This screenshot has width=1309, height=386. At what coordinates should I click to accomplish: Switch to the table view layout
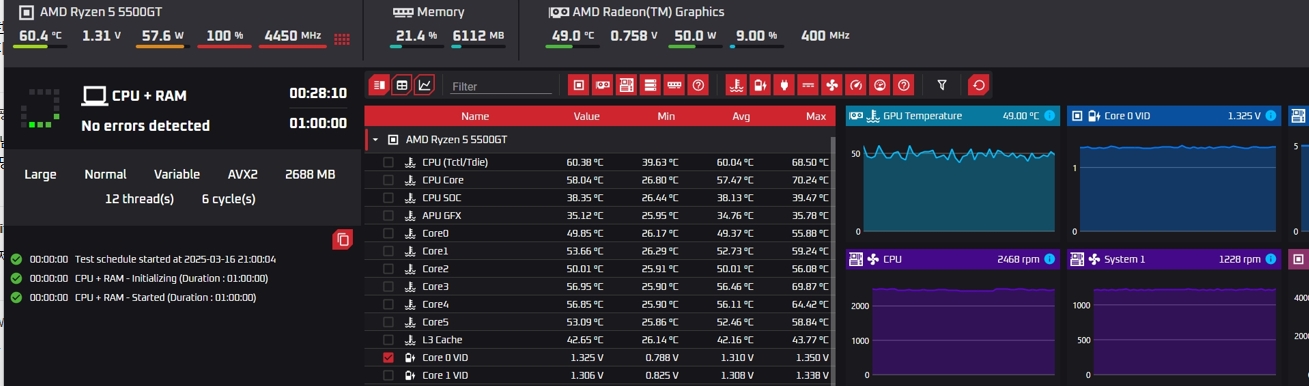[402, 85]
